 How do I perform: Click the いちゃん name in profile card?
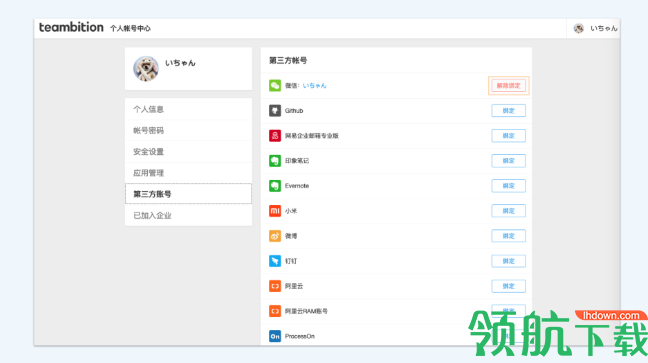(180, 63)
